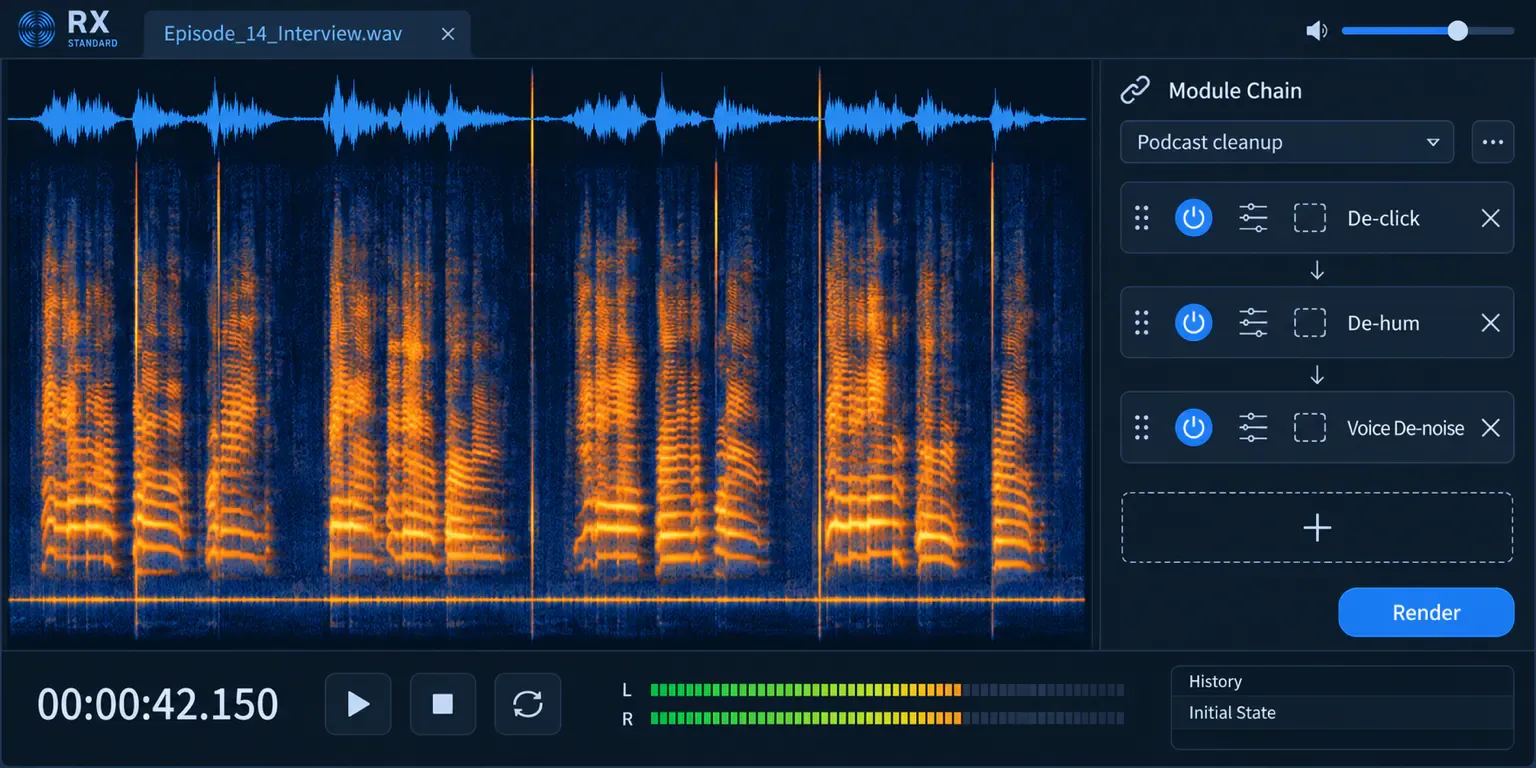Close the Episode_14_Interview.wav tab
Screen dimensions: 1536x768
[448, 34]
